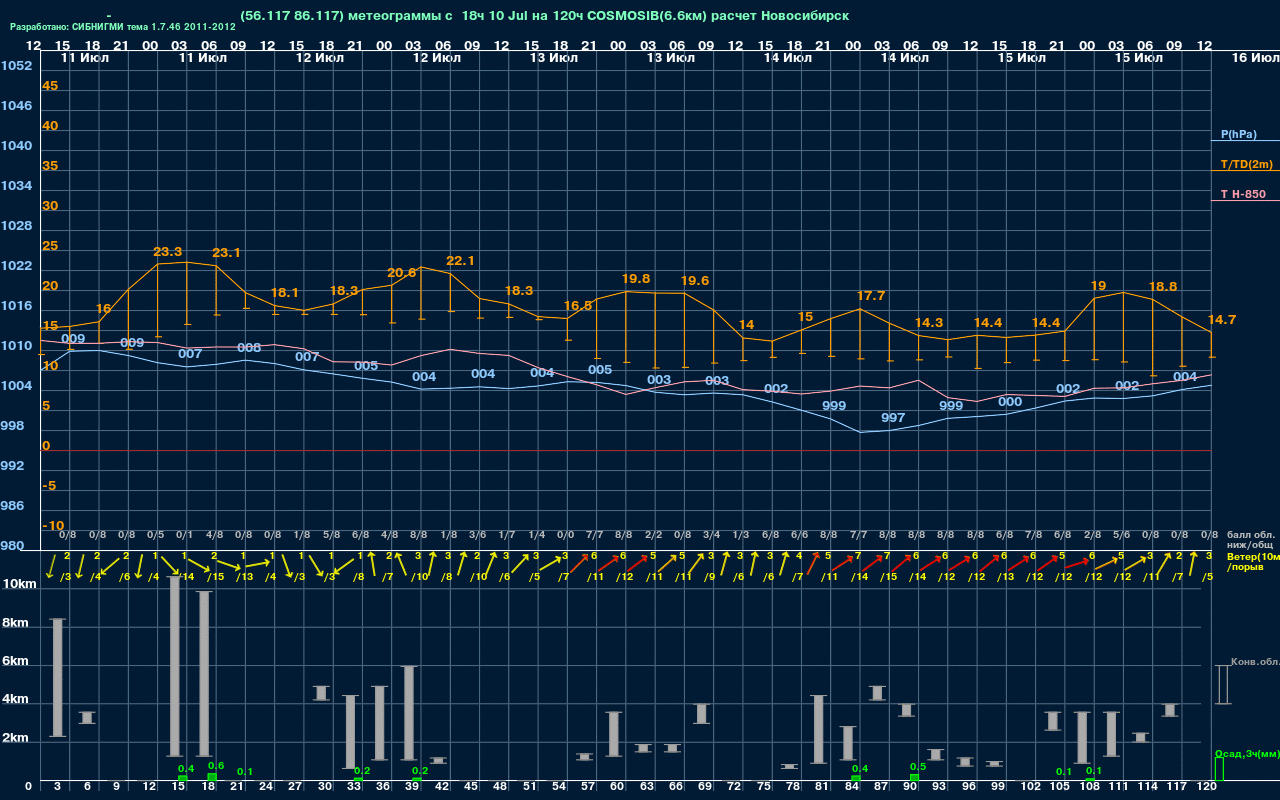Click the 18.8 temperature label
1280x800 pixels.
(x=1163, y=286)
